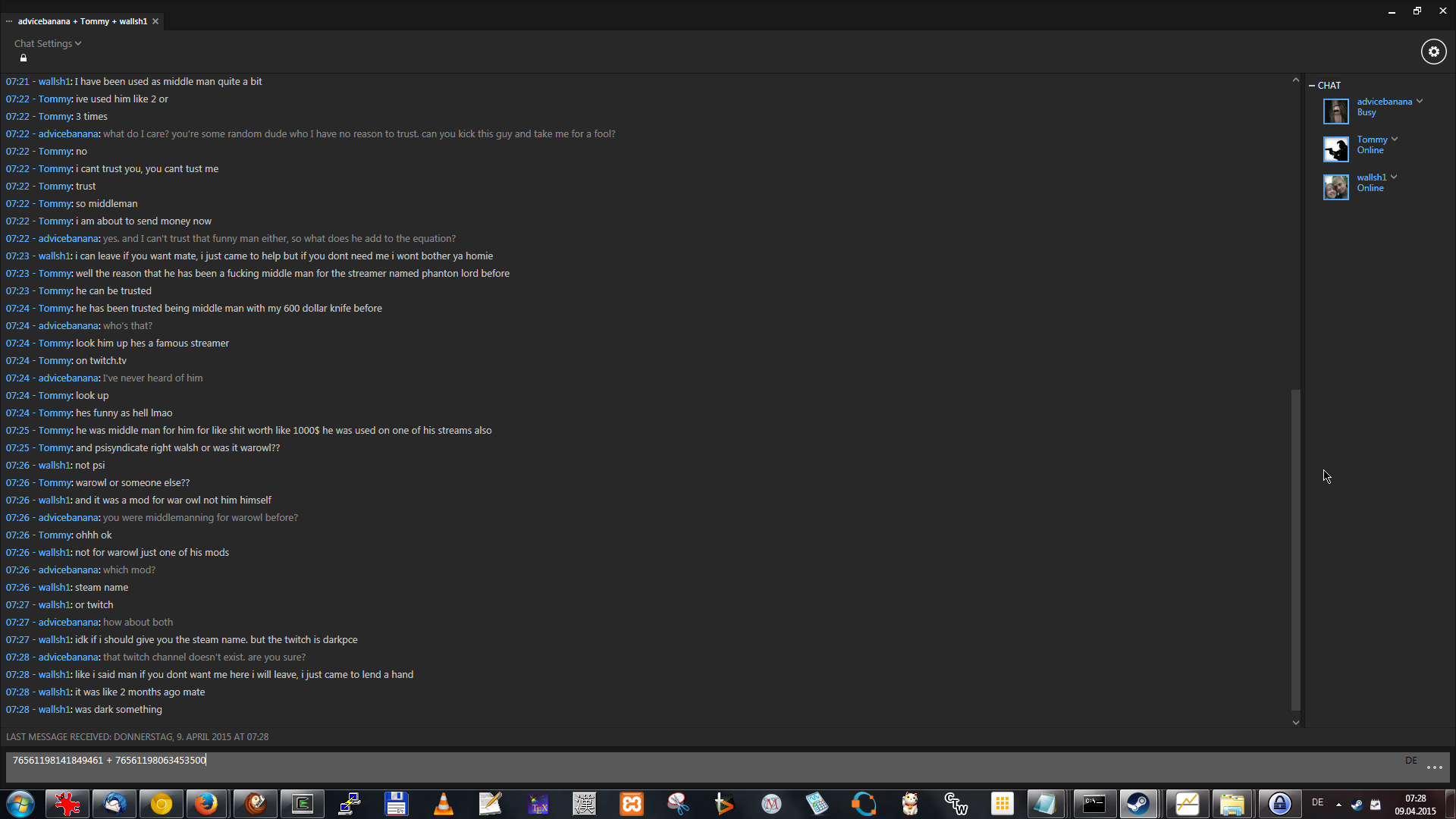The image size is (1456, 819).
Task: Collapse the CHAT members section
Action: tap(1312, 86)
